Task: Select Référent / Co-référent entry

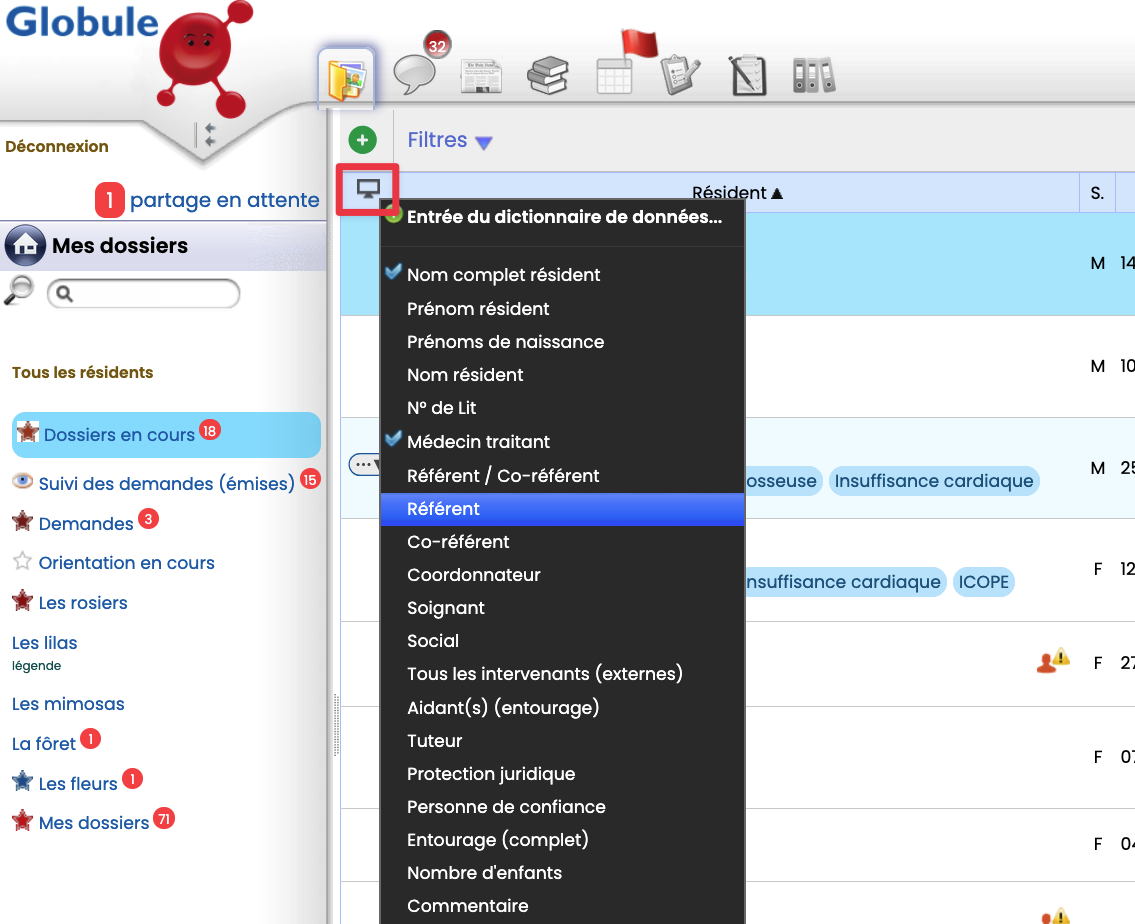Action: (x=503, y=475)
